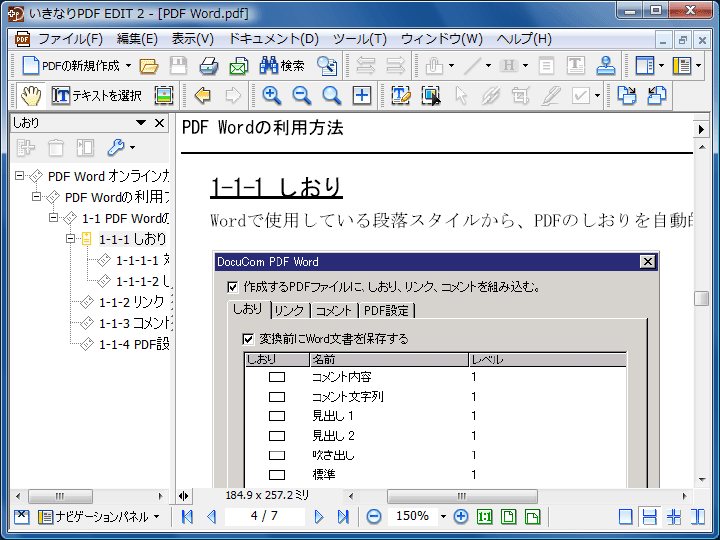Select the text edit tool with pencil
This screenshot has height=540, width=720.
pyautogui.click(x=401, y=96)
